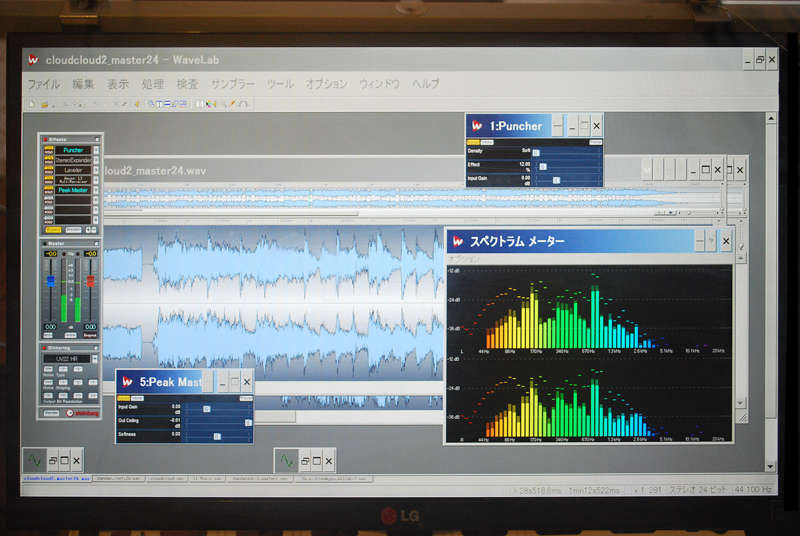Open the サンプラー menu
Screen dimensions: 800x536
[x=233, y=84]
